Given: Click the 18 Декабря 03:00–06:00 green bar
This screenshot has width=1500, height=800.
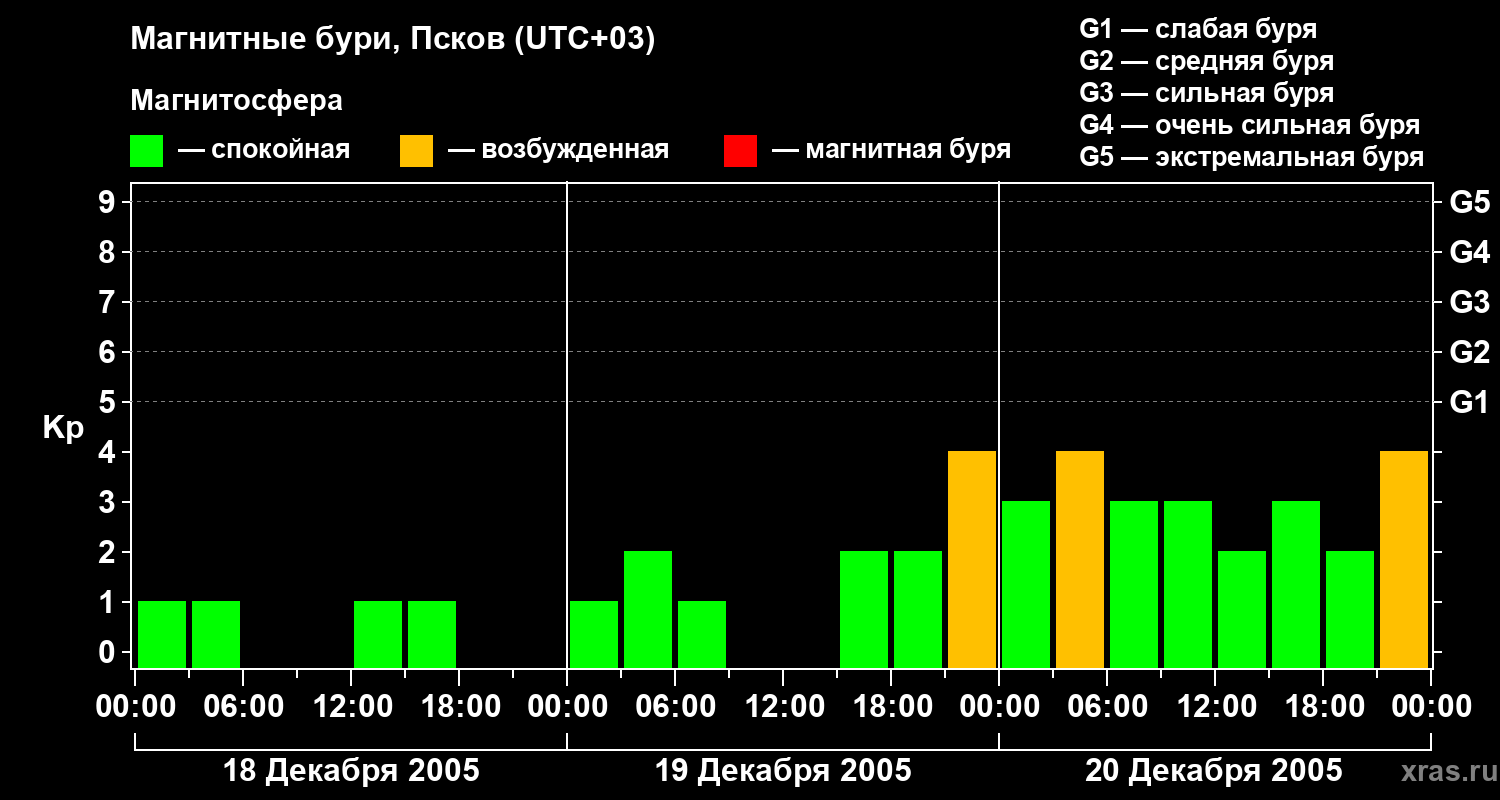Looking at the screenshot, I should tap(216, 634).
